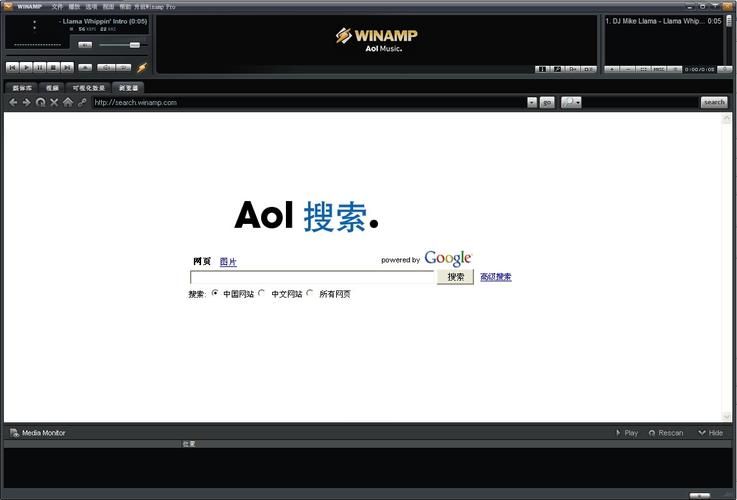Stop playback with the Stop button

pos(54,68)
